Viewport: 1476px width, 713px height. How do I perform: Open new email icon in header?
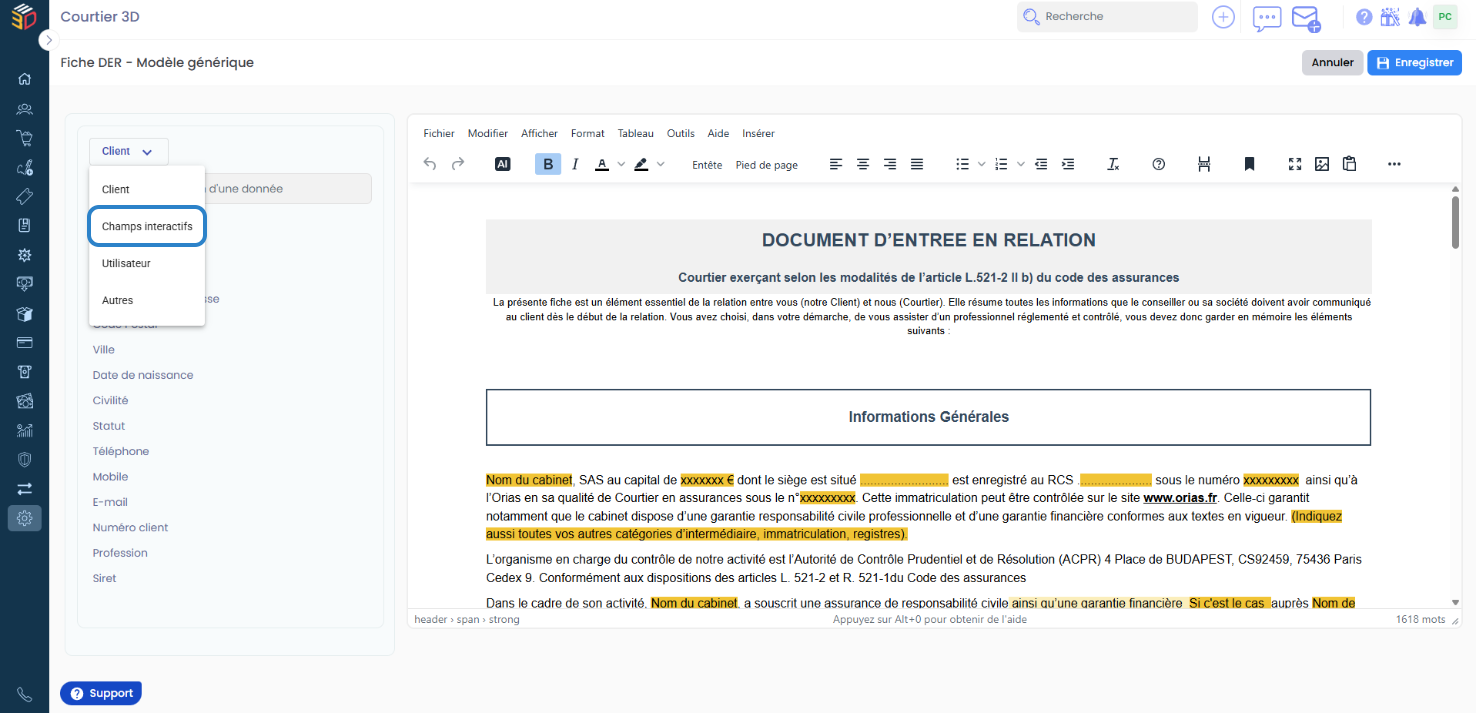(1305, 18)
